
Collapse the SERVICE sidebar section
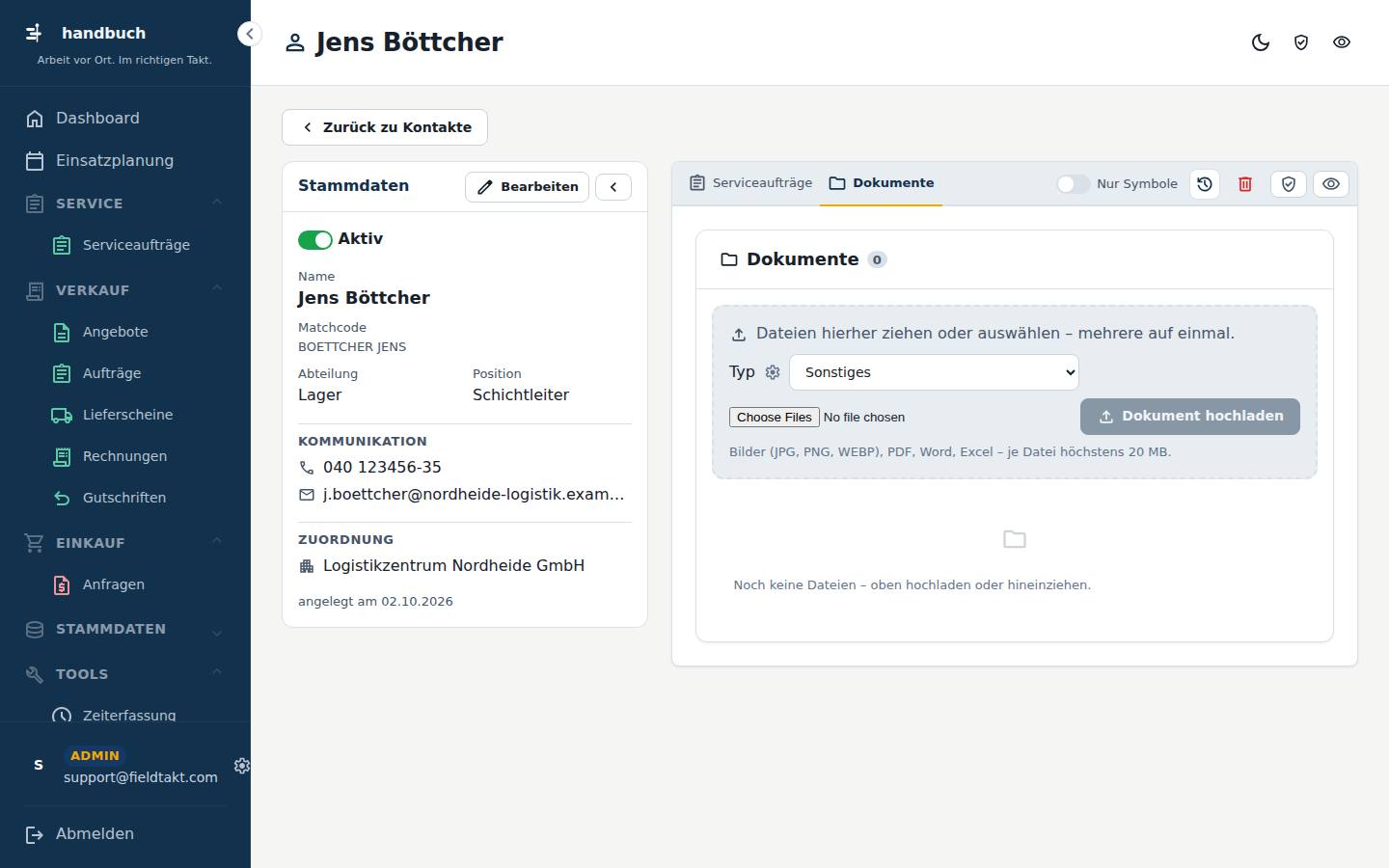click(x=125, y=203)
